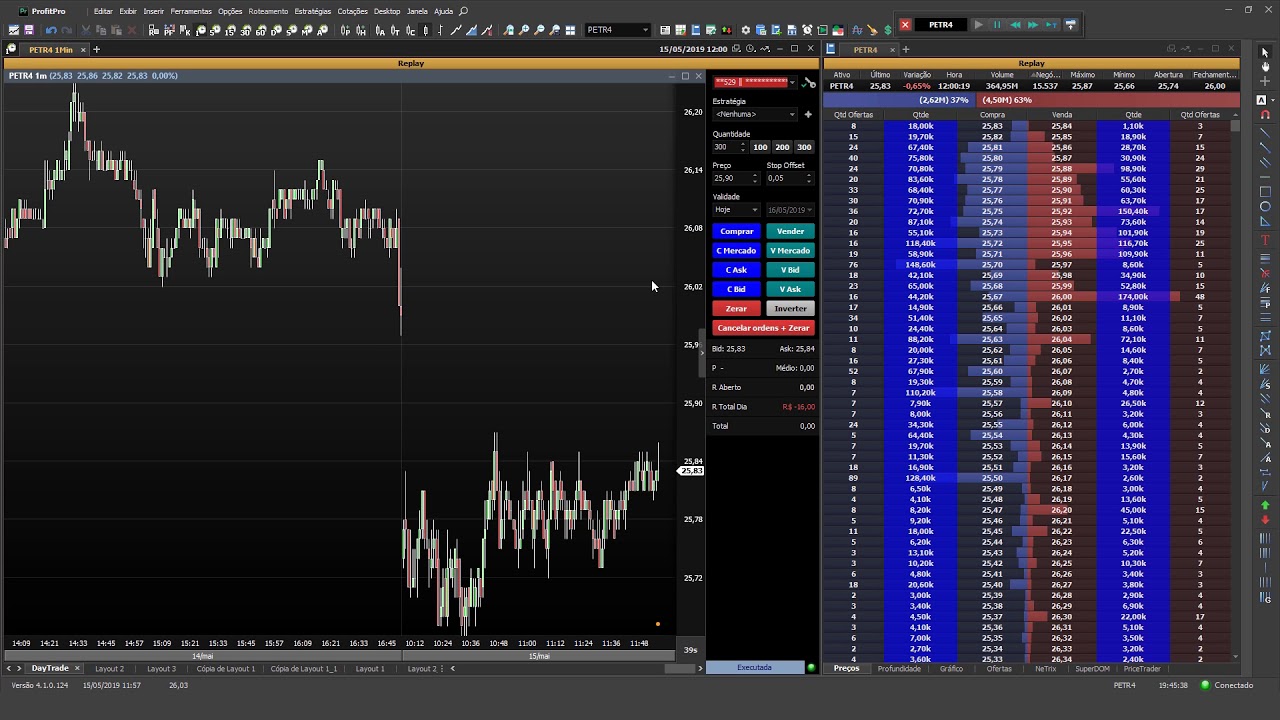The width and height of the screenshot is (1280, 720).
Task: Click Cancelar ordens + Zerar button
Action: 764,328
